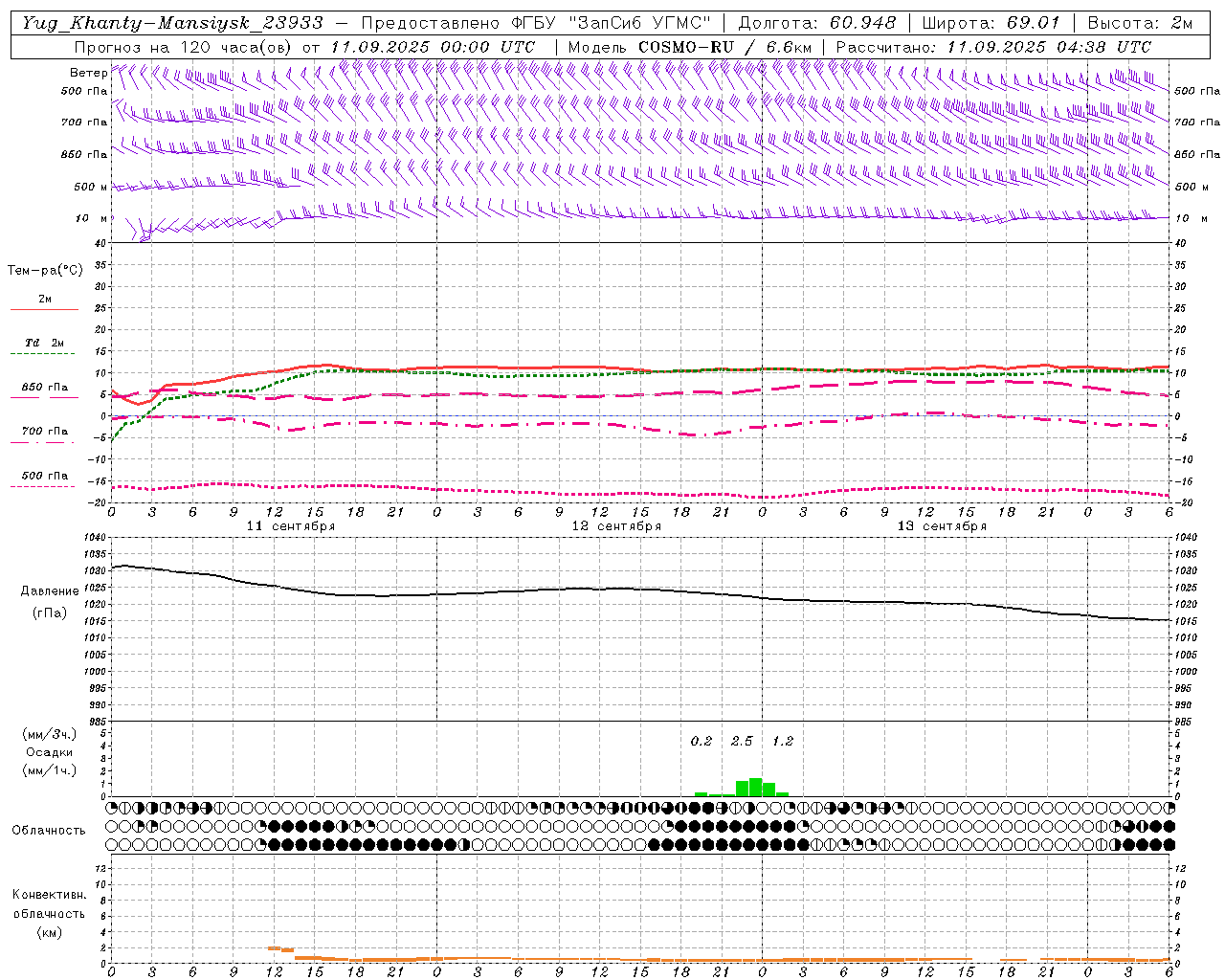Click the (мм/3ч.) unit label
The image size is (1225, 980).
[x=49, y=734]
